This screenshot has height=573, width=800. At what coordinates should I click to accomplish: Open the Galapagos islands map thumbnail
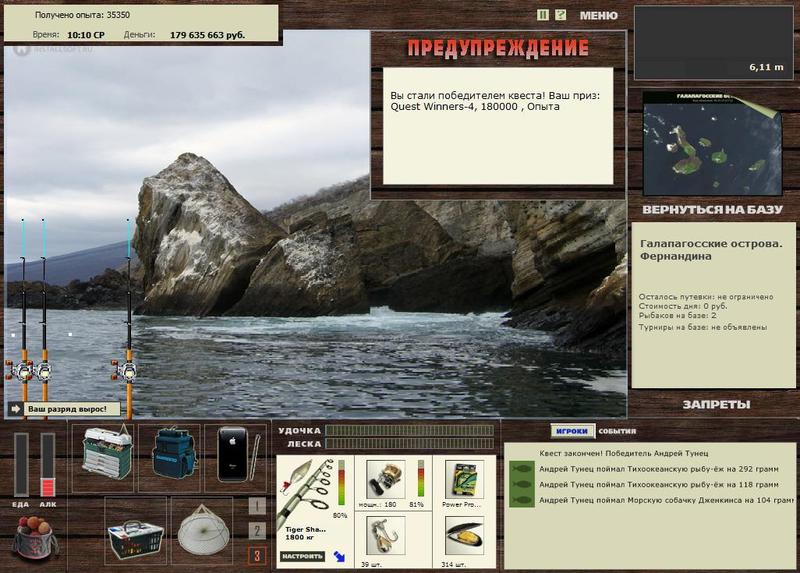[712, 143]
